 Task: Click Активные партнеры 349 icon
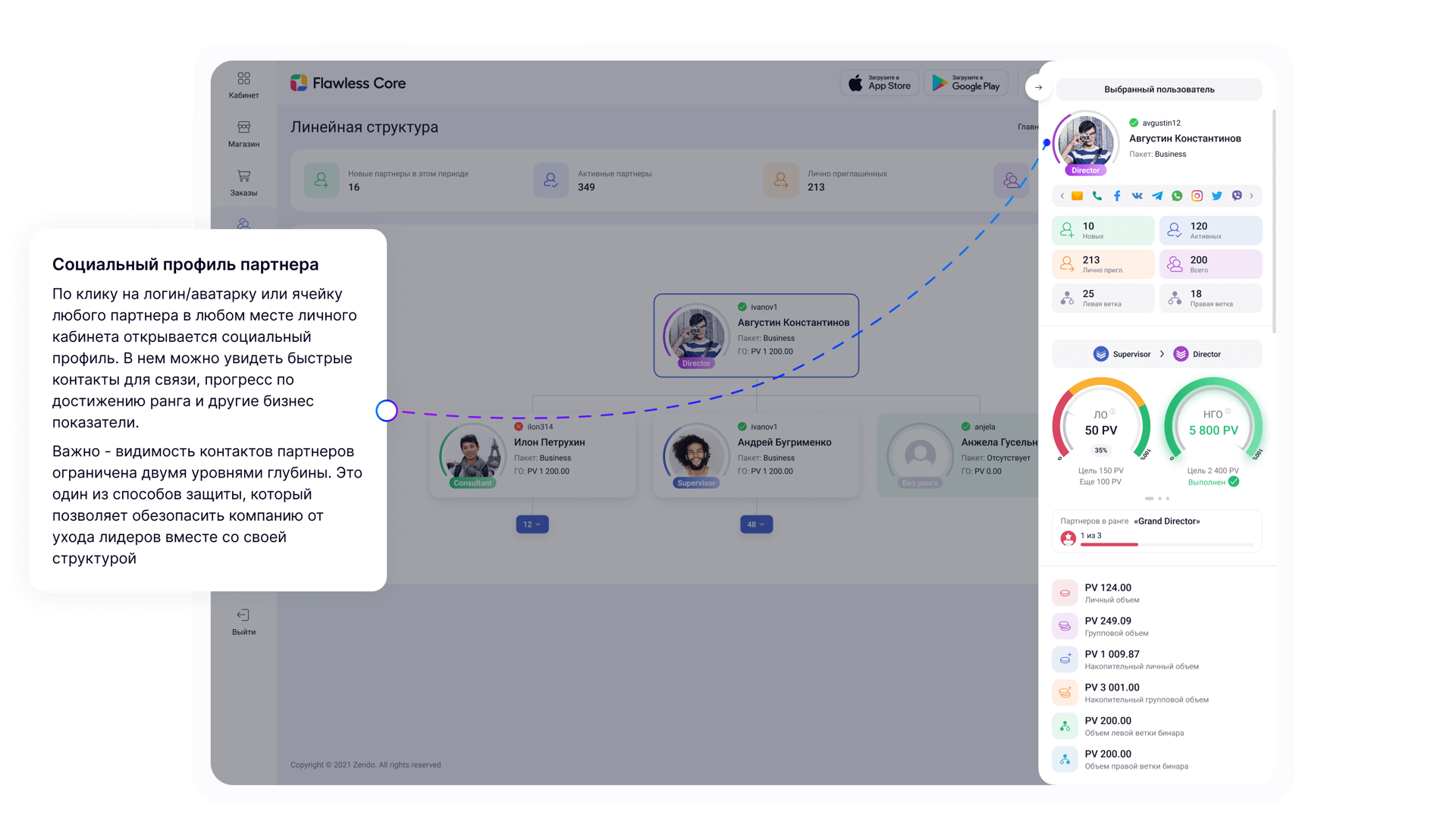tap(551, 180)
